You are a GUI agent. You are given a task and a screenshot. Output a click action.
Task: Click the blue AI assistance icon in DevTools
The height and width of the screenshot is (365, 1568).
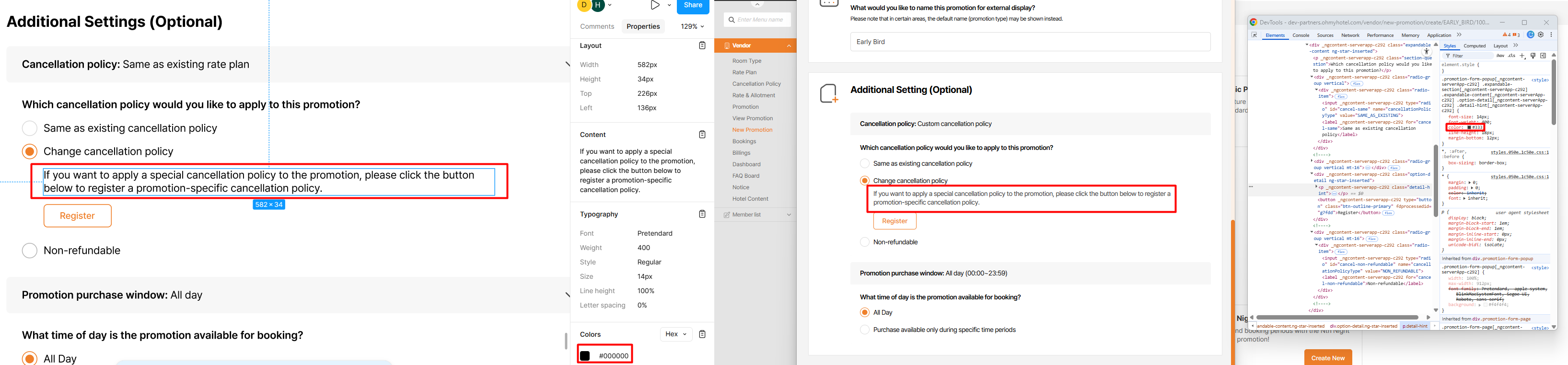pyautogui.click(x=1530, y=35)
